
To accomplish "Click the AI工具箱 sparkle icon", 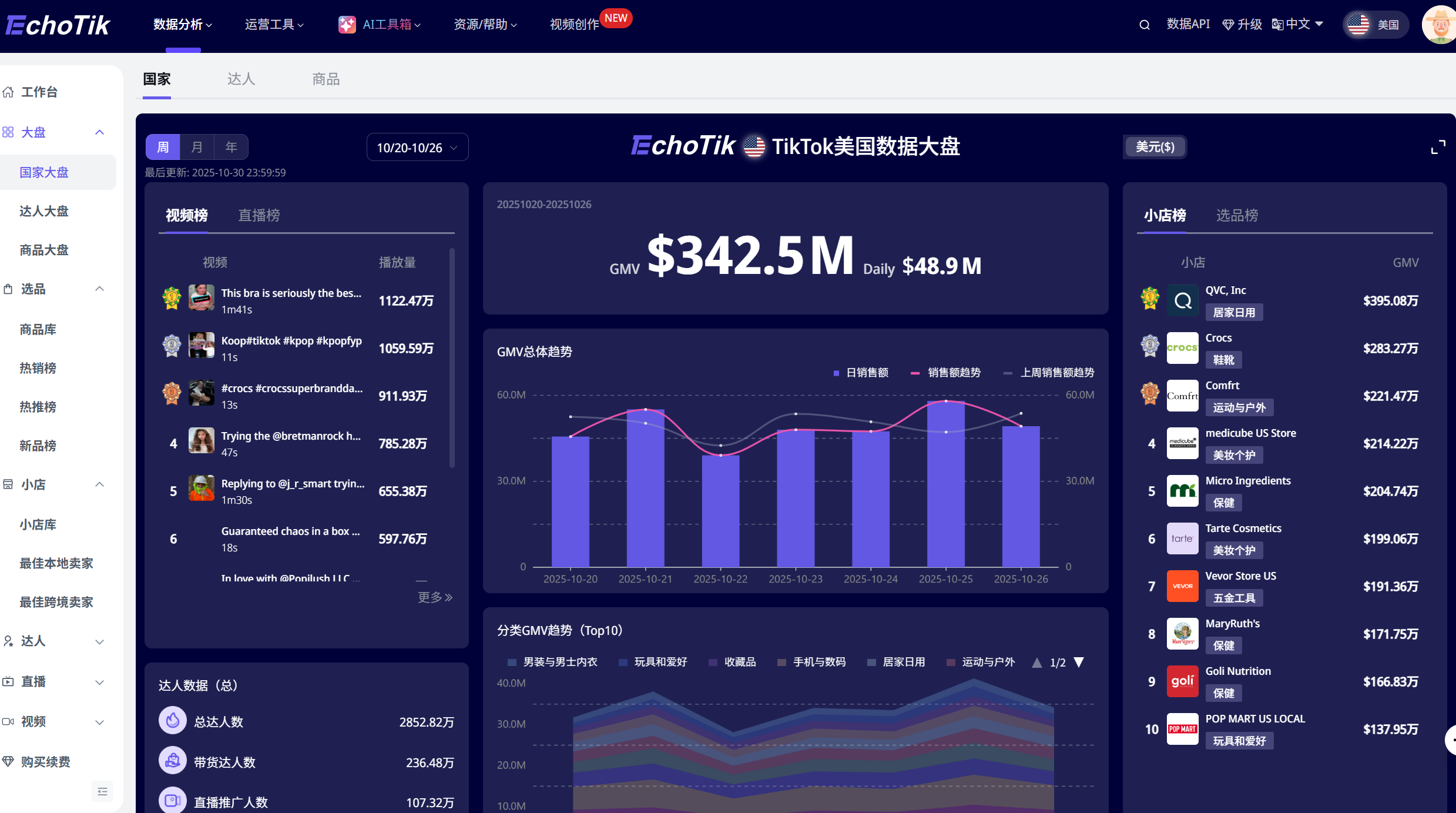I will pos(347,25).
